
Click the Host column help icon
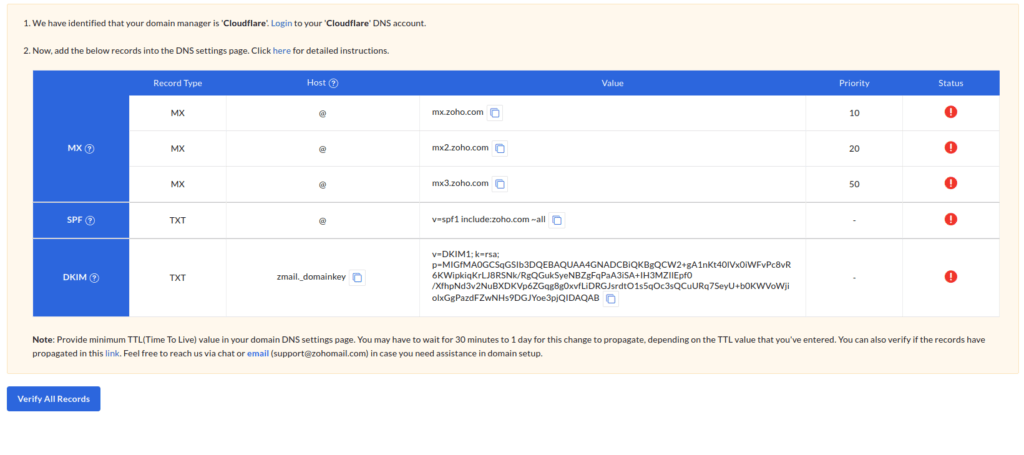[334, 83]
